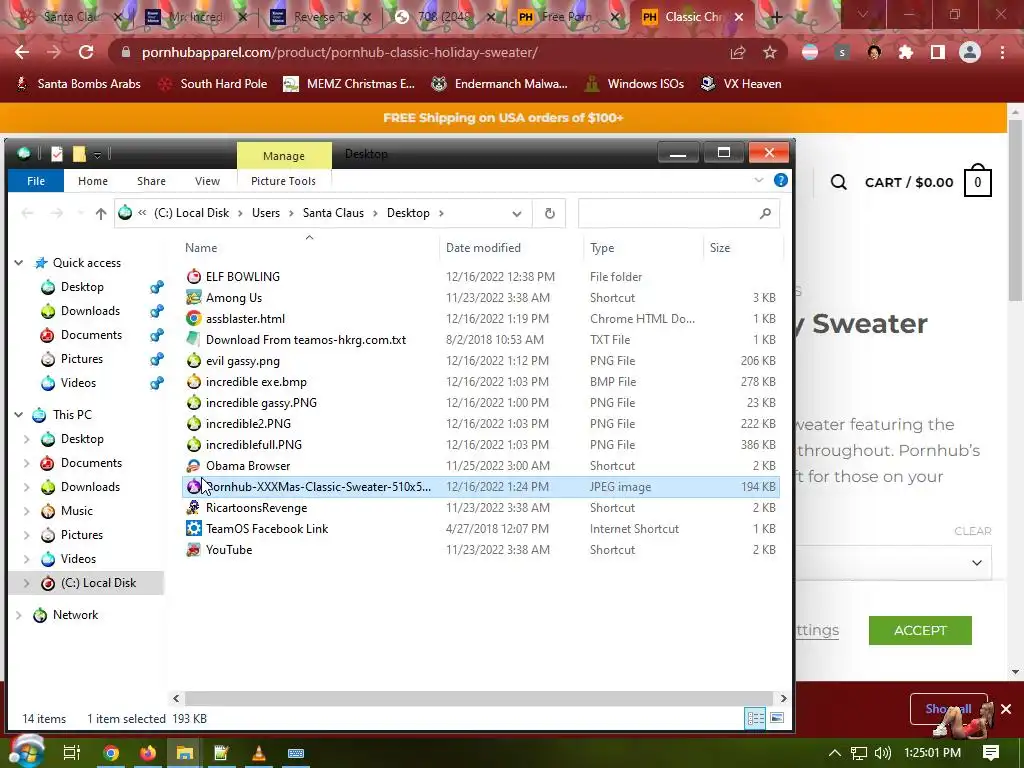Expand the Explorer ribbon chevron
Image resolution: width=1024 pixels, height=768 pixels.
tap(759, 180)
